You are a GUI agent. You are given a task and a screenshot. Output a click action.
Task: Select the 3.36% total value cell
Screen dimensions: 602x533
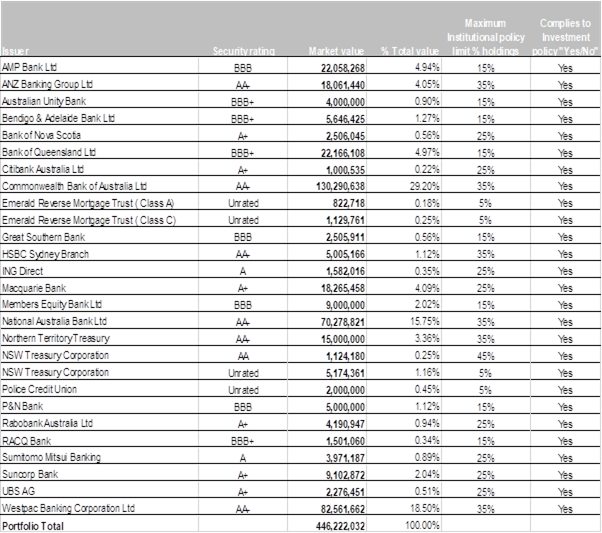[427, 338]
